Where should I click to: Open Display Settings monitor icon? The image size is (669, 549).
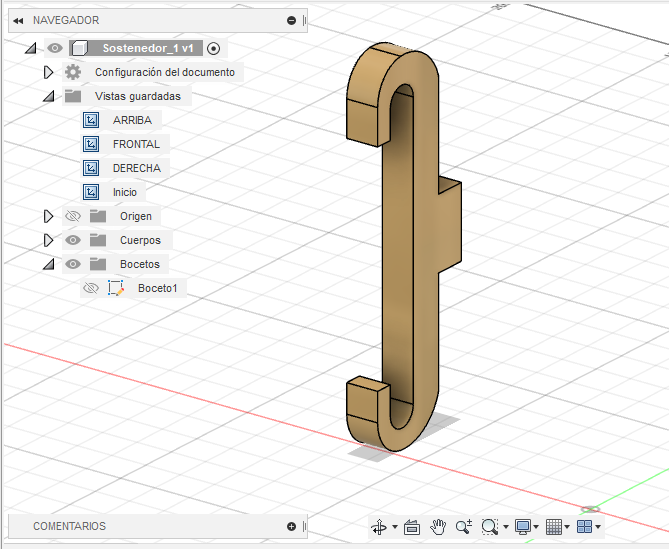coord(523,527)
